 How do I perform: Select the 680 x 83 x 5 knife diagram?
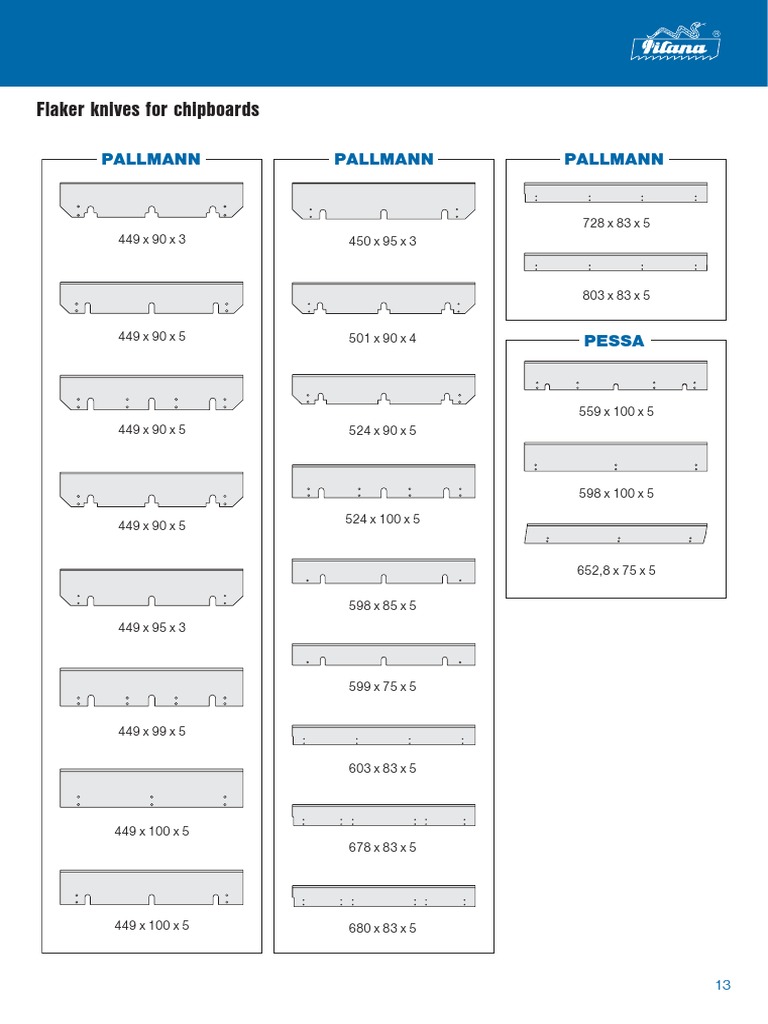pyautogui.click(x=384, y=895)
